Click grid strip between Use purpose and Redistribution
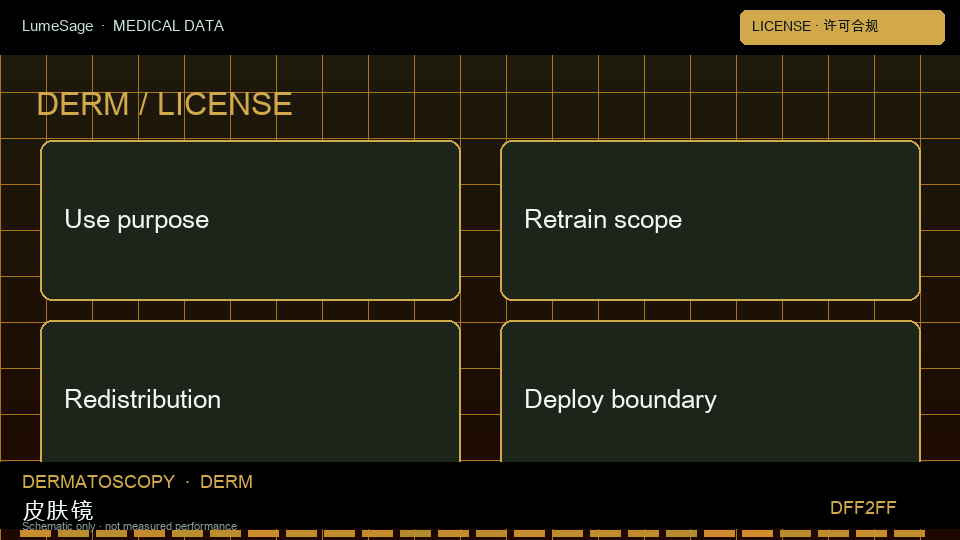 point(250,310)
